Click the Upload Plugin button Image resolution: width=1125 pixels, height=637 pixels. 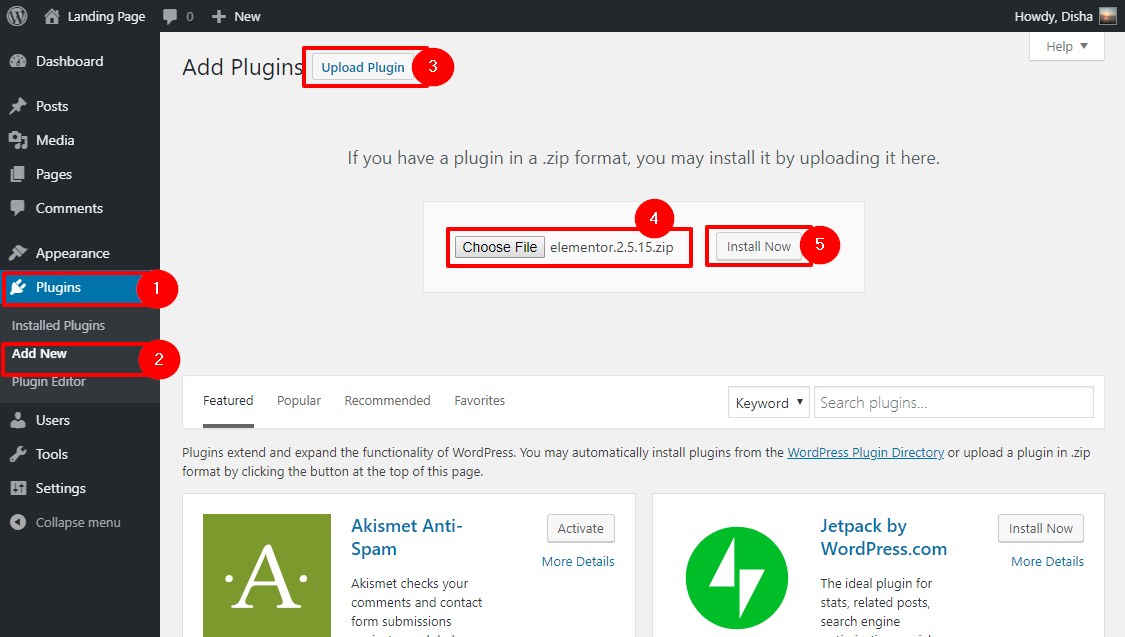pos(363,67)
